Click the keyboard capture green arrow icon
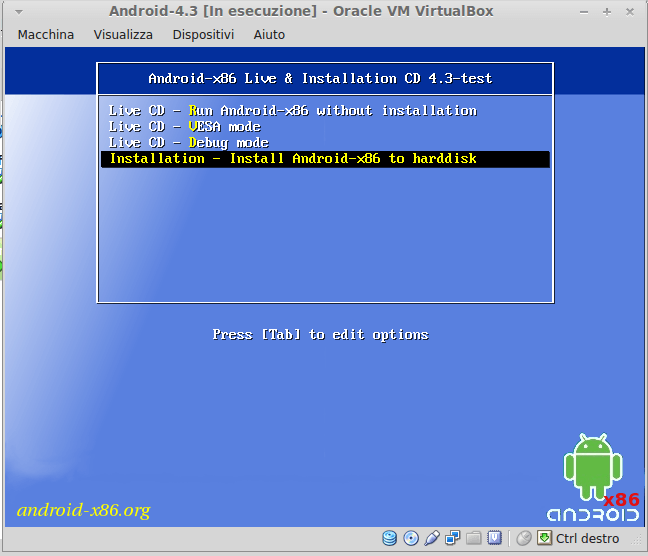648x556 pixels. (545, 538)
